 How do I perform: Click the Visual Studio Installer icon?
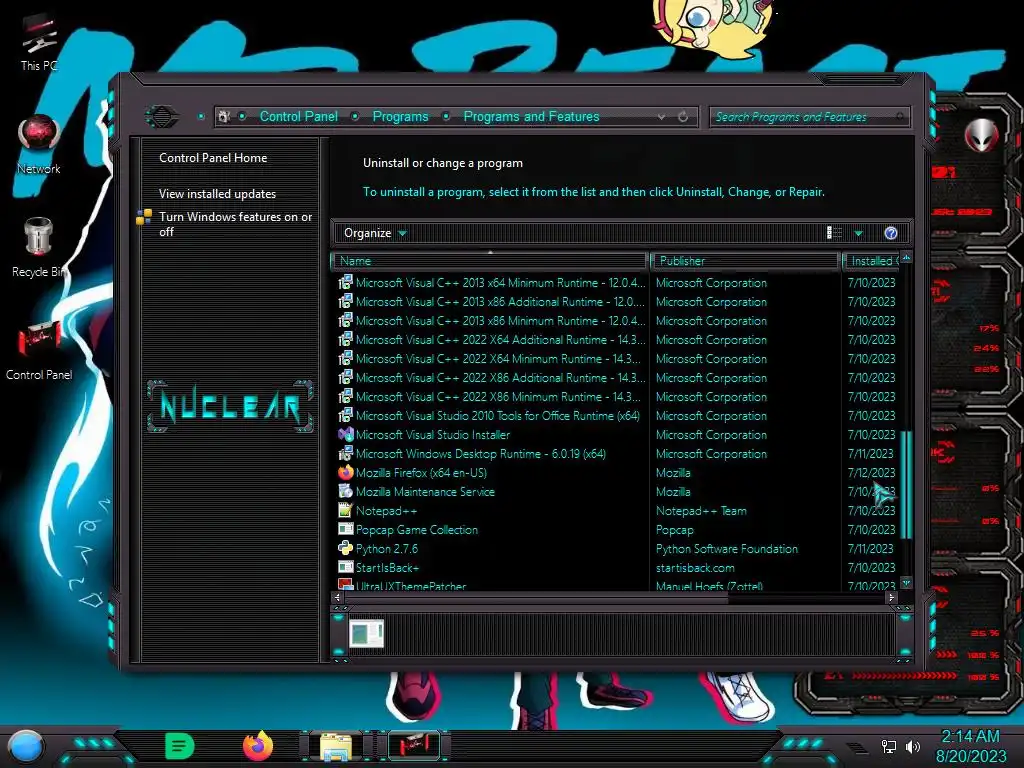click(x=345, y=434)
